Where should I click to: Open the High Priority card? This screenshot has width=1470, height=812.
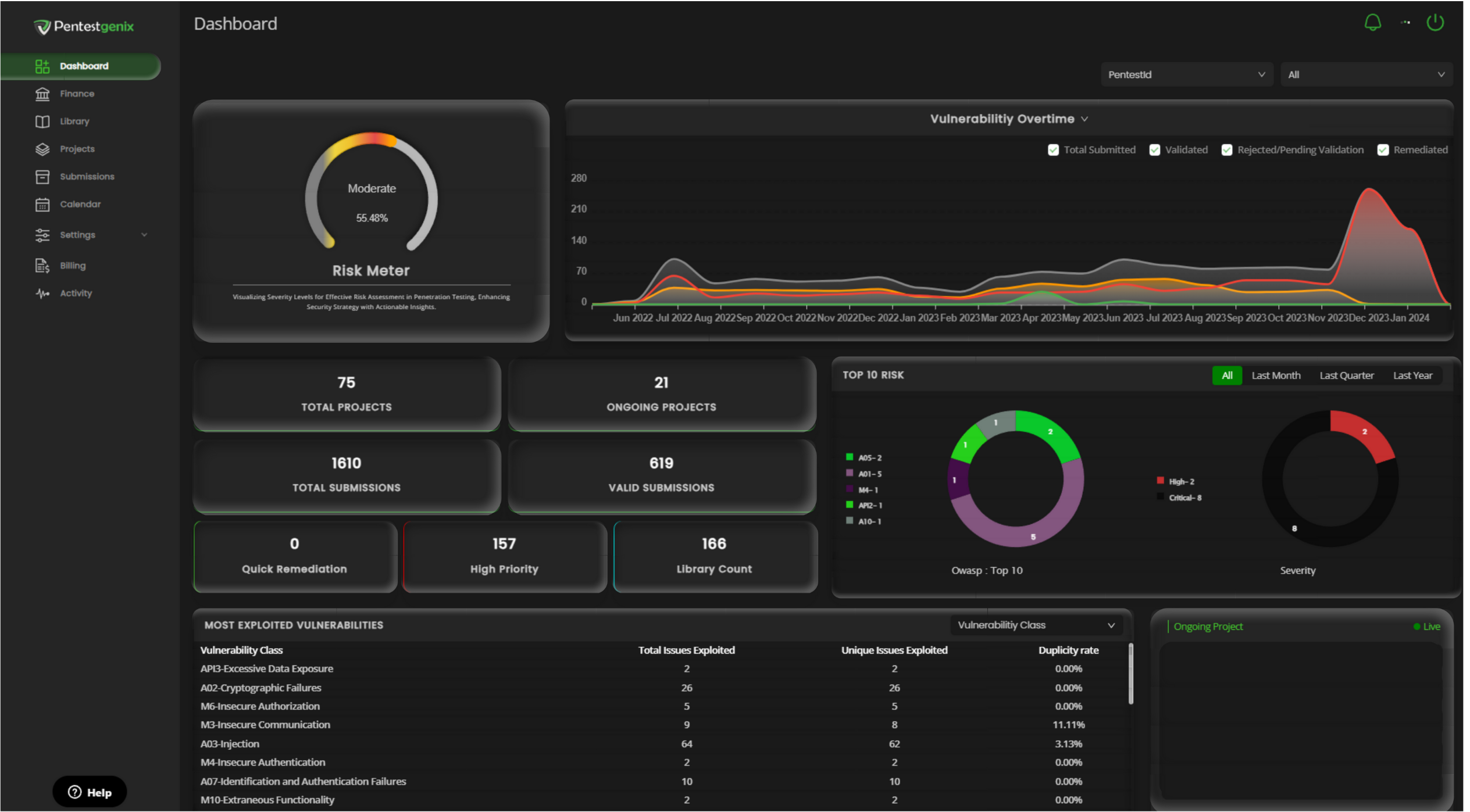coord(504,556)
